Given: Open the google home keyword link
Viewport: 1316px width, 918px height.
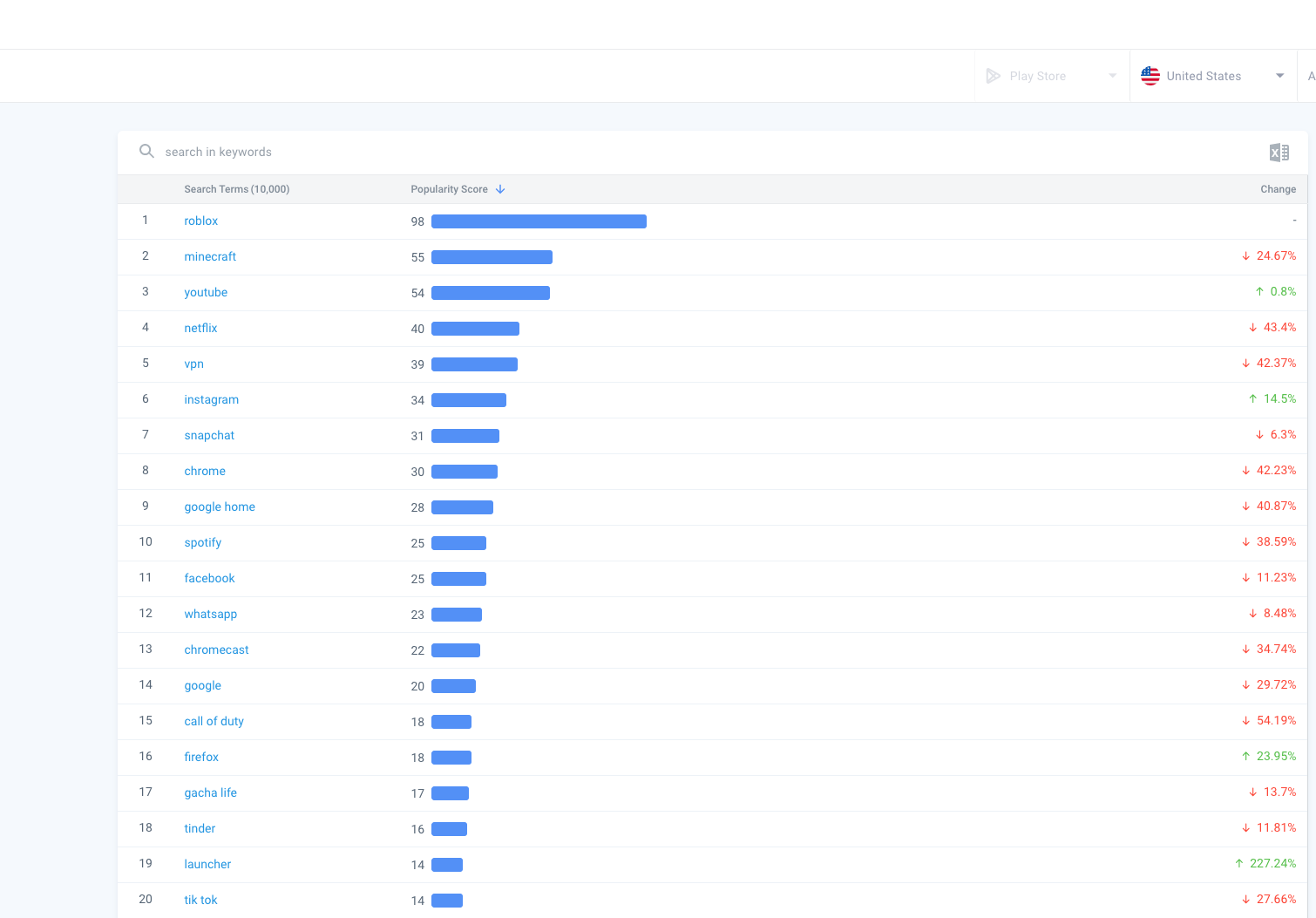Looking at the screenshot, I should (220, 507).
